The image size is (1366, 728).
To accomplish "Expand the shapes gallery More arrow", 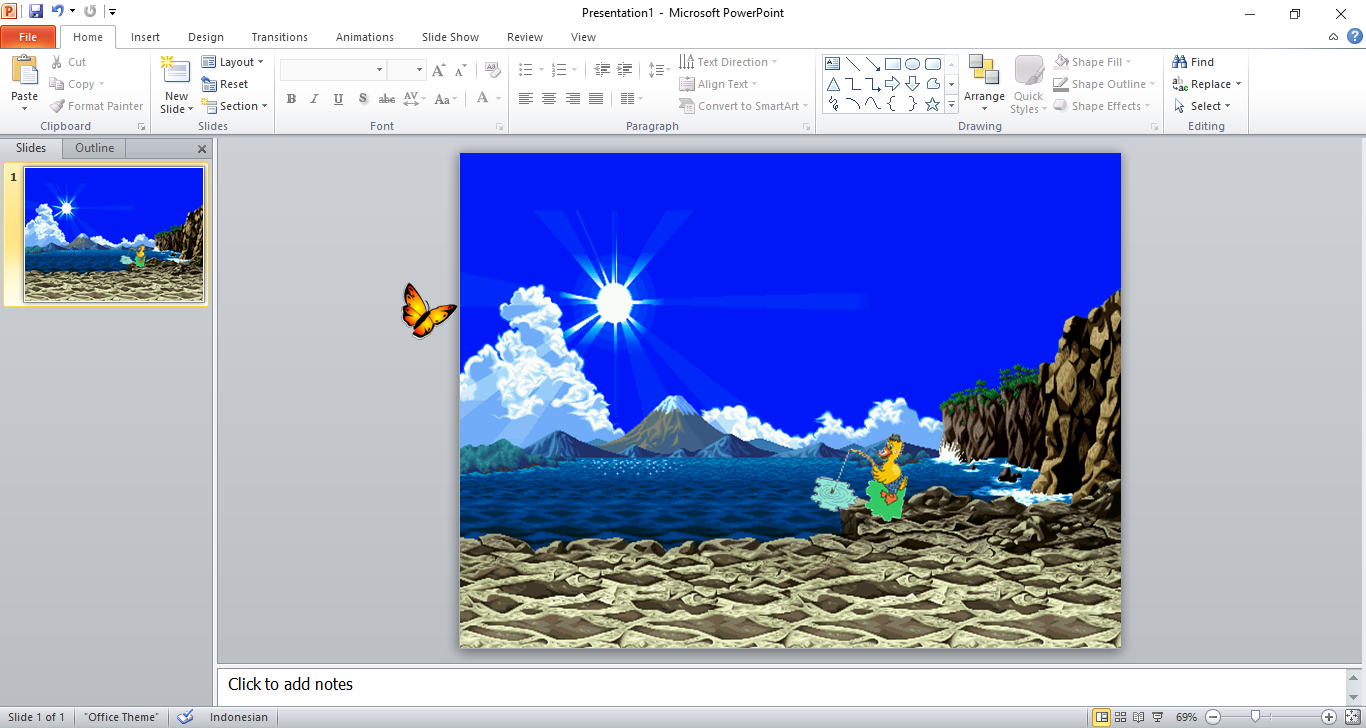I will (951, 104).
